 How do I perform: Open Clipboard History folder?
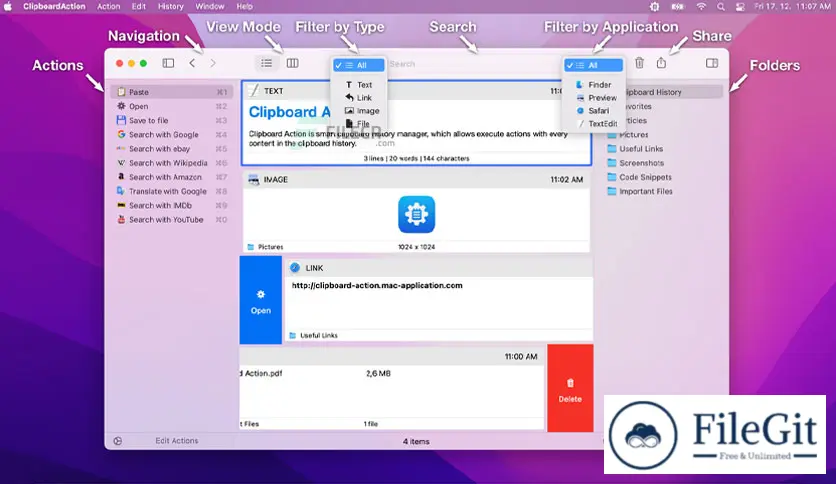point(665,92)
